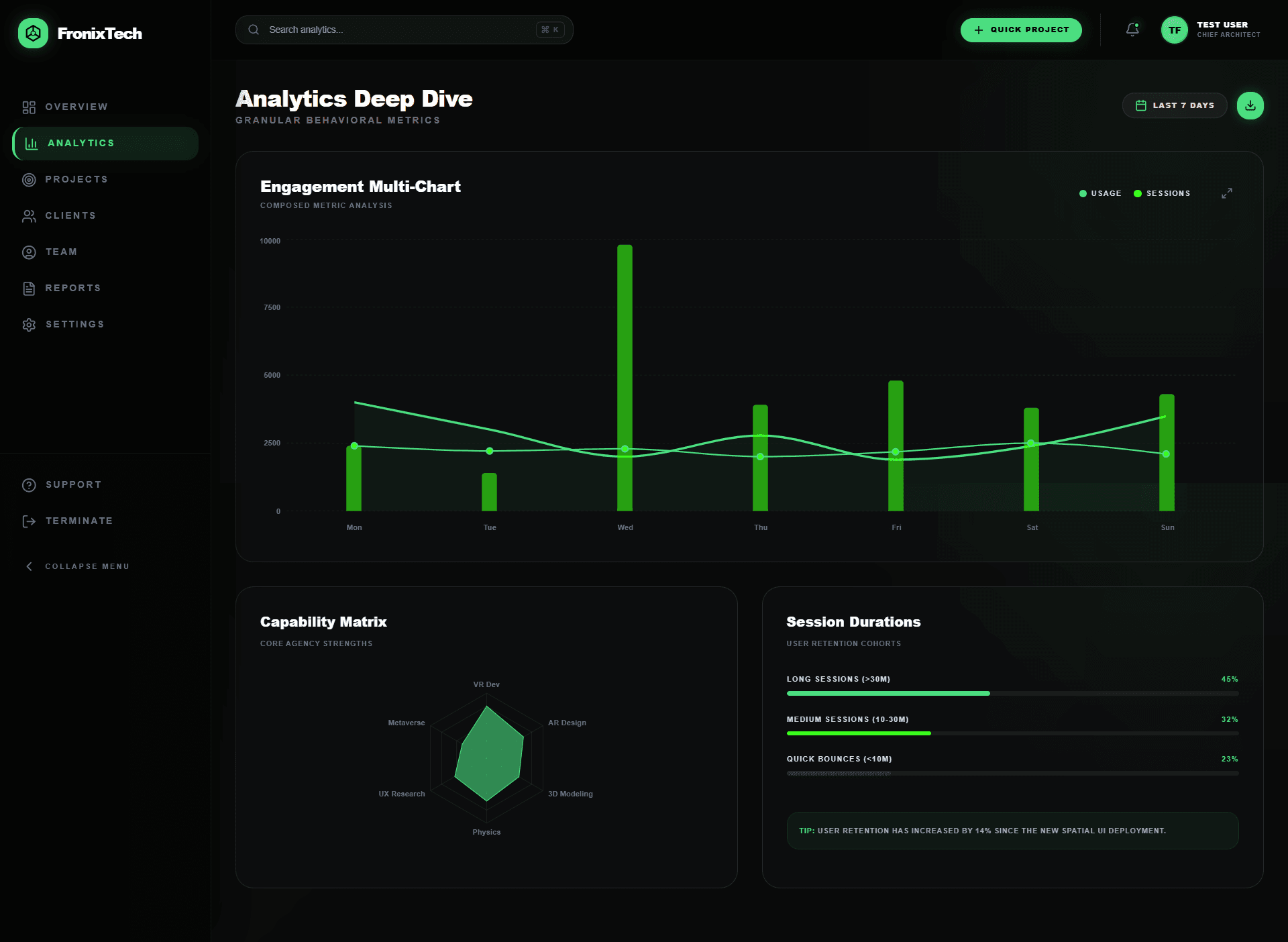Expand the Engagement Multi-Chart to fullscreen

coord(1226,193)
